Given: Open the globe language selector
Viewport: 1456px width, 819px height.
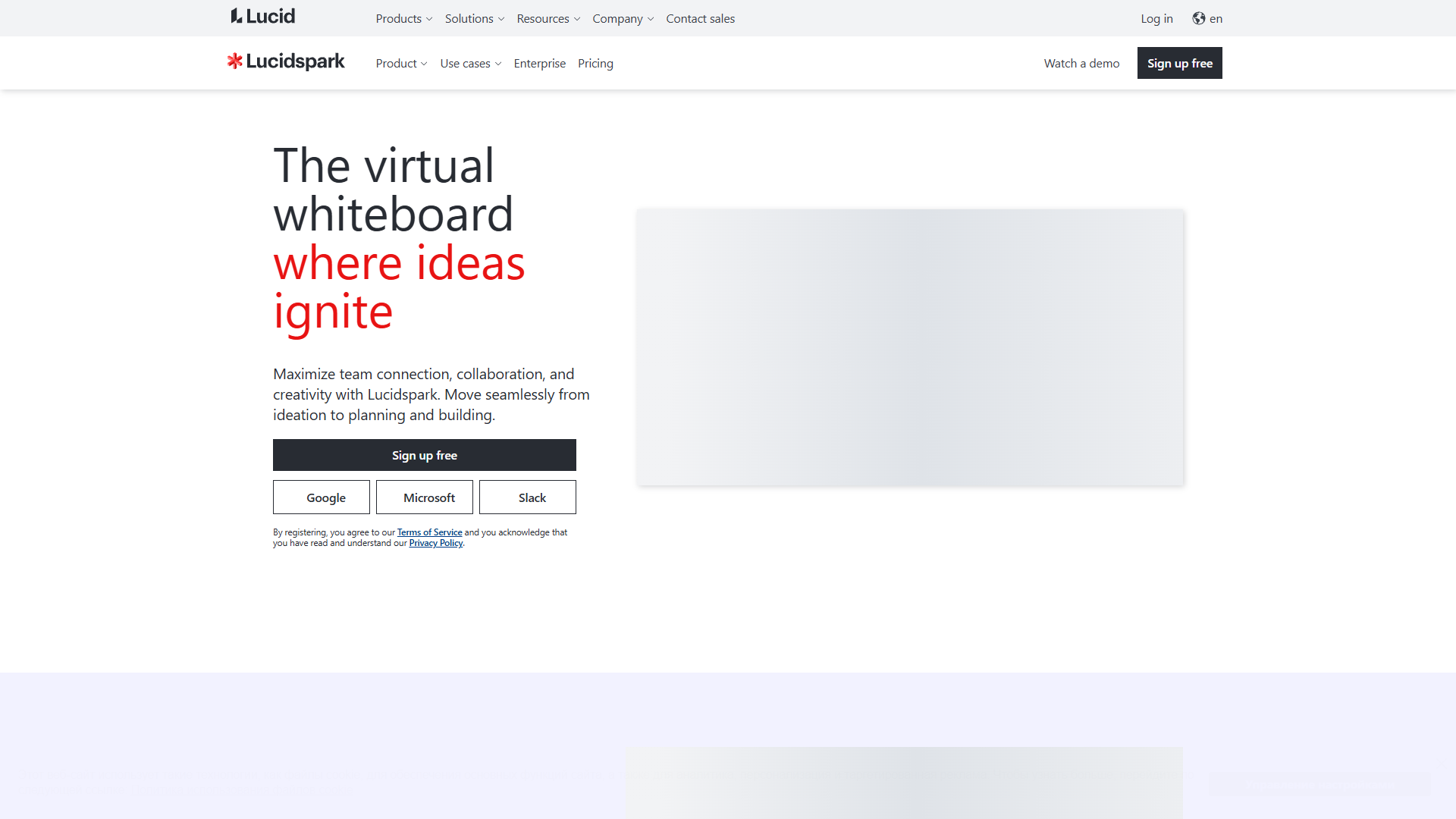Looking at the screenshot, I should [1207, 18].
